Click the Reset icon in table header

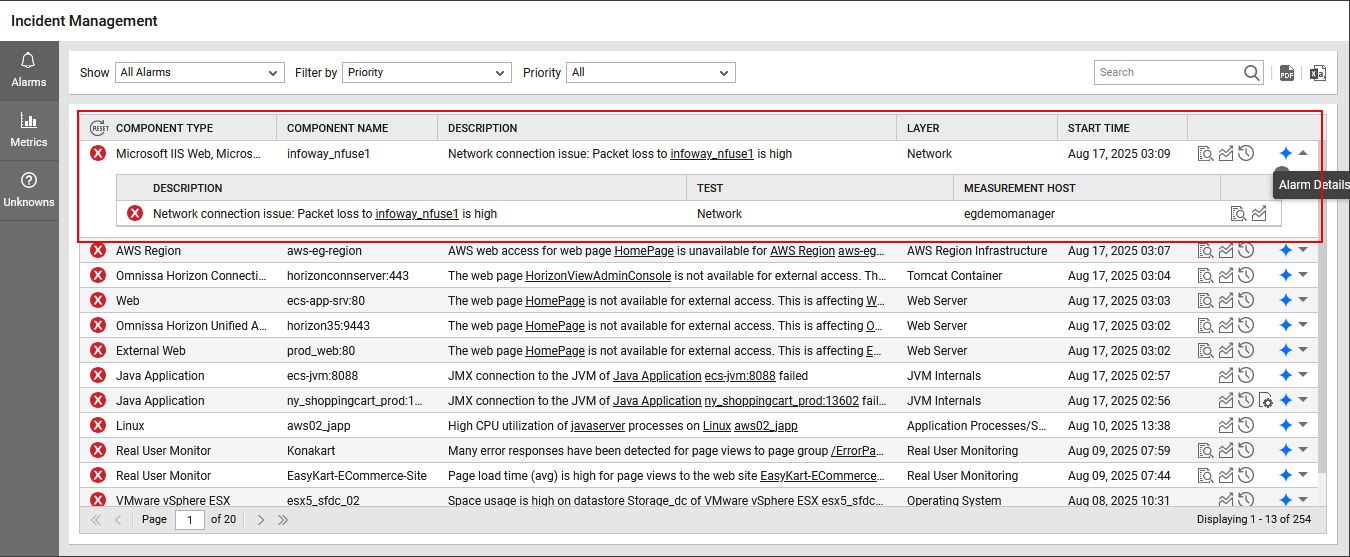point(99,128)
